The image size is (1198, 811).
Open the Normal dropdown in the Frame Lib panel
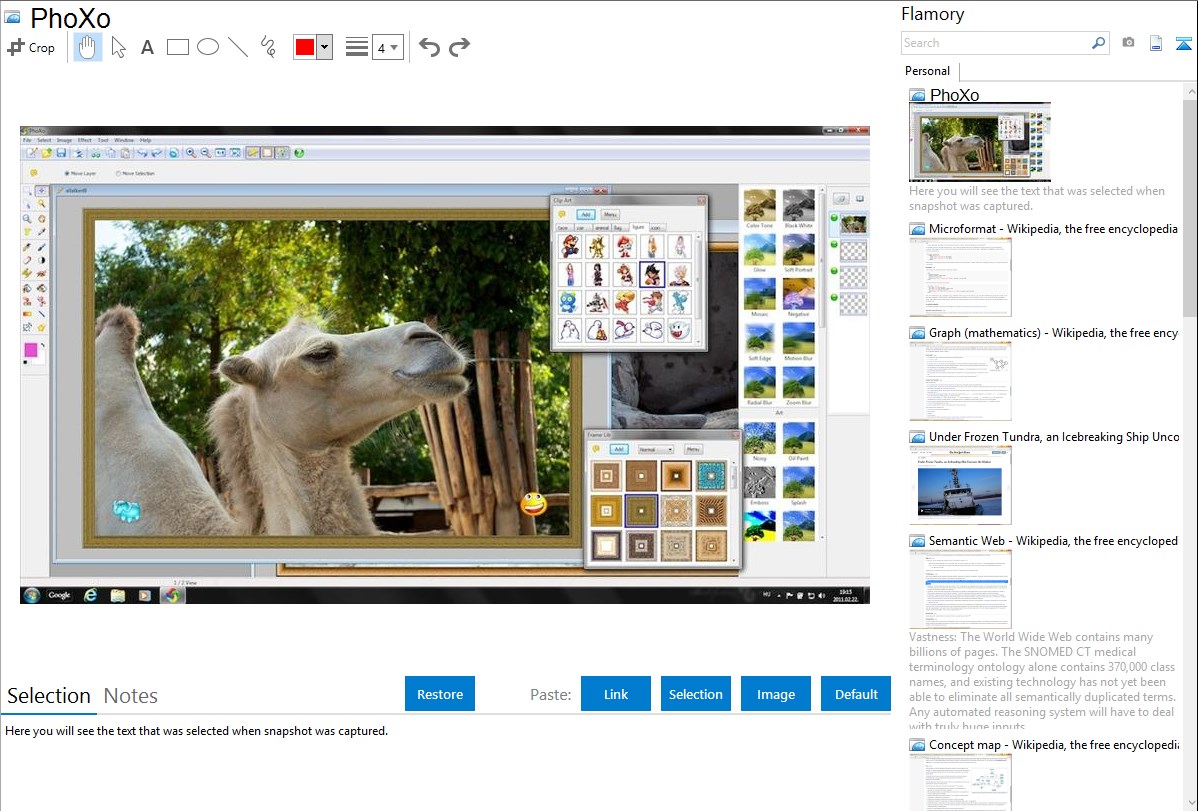coord(655,449)
